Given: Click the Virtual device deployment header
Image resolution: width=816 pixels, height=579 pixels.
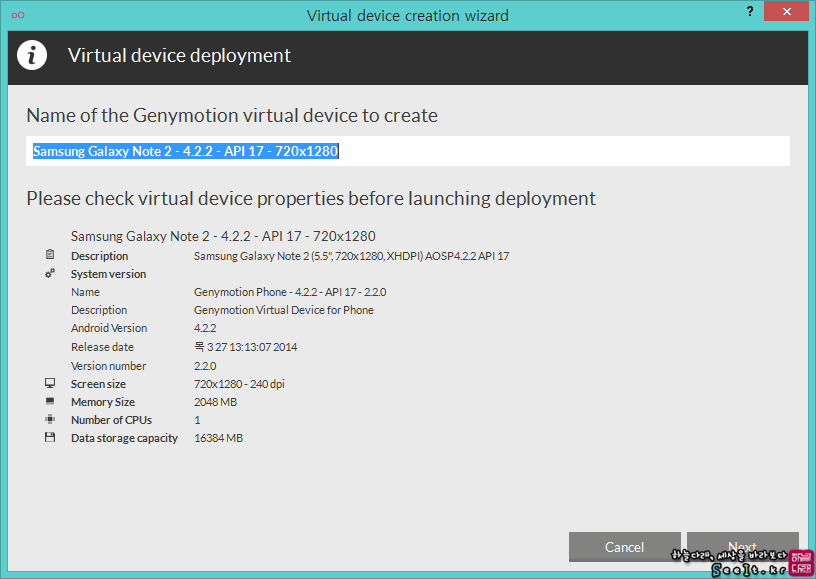Looking at the screenshot, I should [180, 55].
